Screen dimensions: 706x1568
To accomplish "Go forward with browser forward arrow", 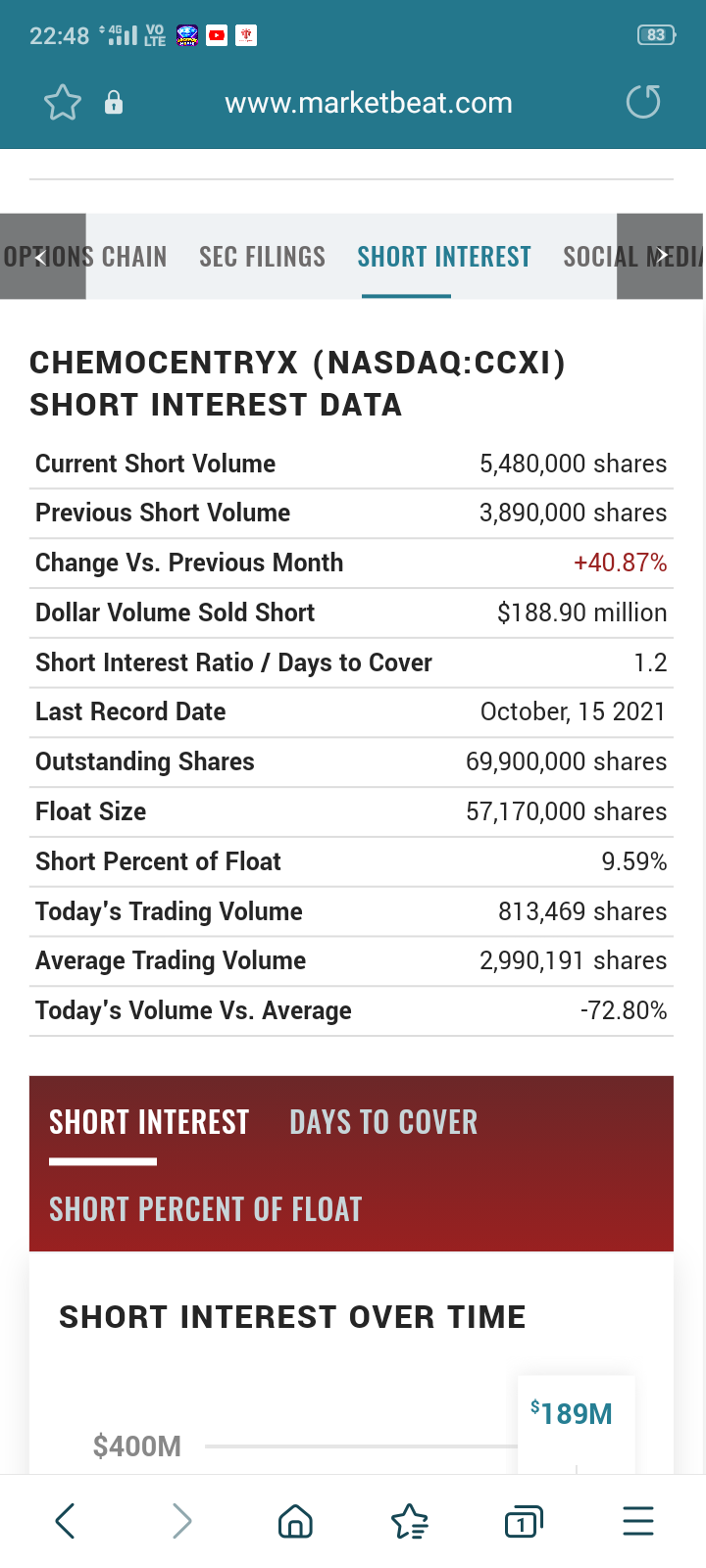I will [x=181, y=1521].
